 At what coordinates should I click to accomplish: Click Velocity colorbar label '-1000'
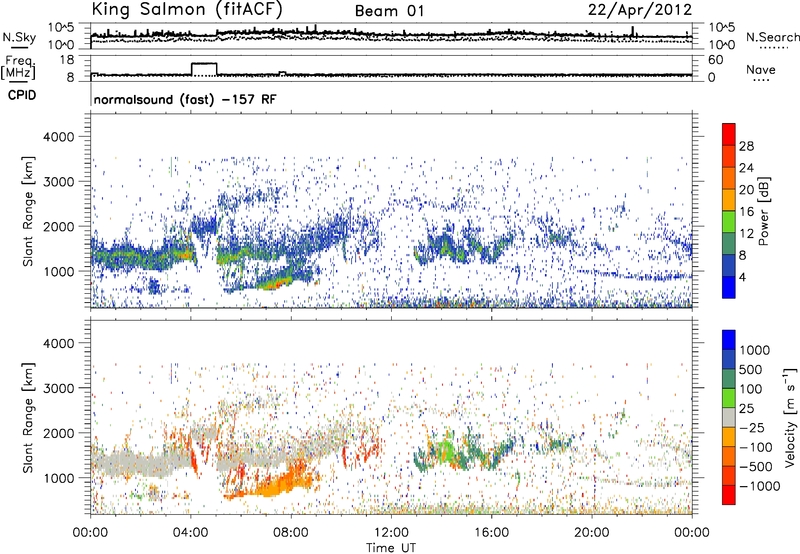(x=759, y=486)
